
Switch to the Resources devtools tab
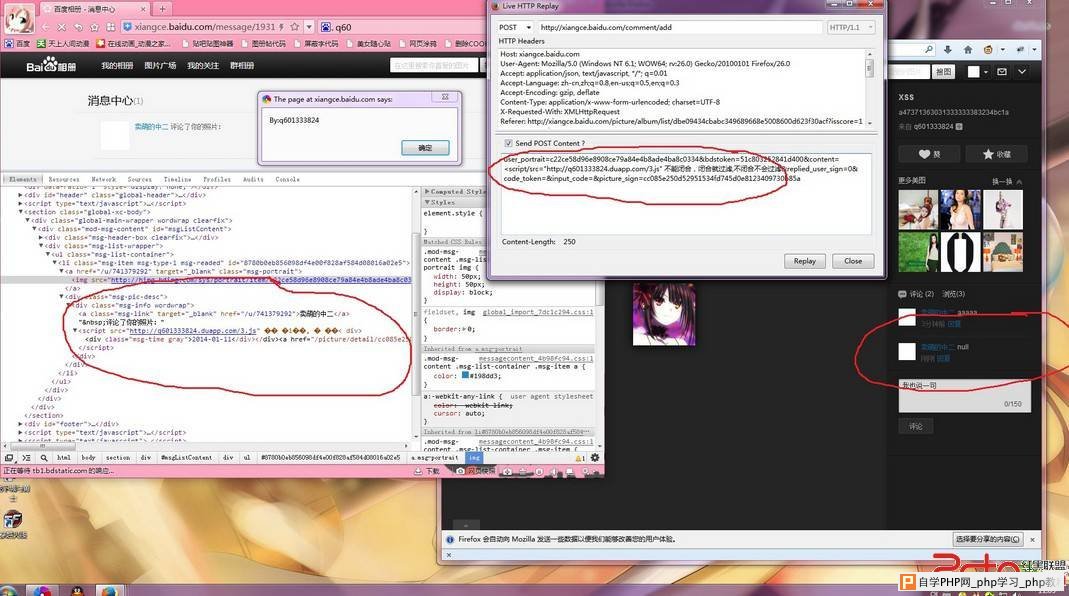64,179
